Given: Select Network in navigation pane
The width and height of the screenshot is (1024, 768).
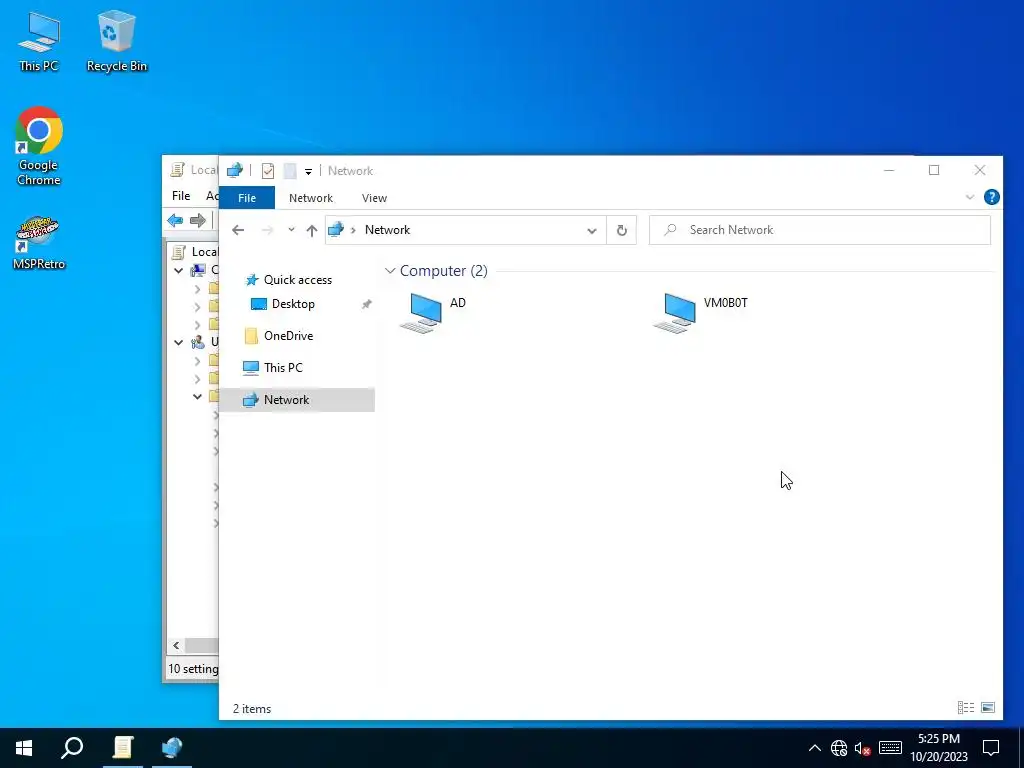Looking at the screenshot, I should [297, 400].
